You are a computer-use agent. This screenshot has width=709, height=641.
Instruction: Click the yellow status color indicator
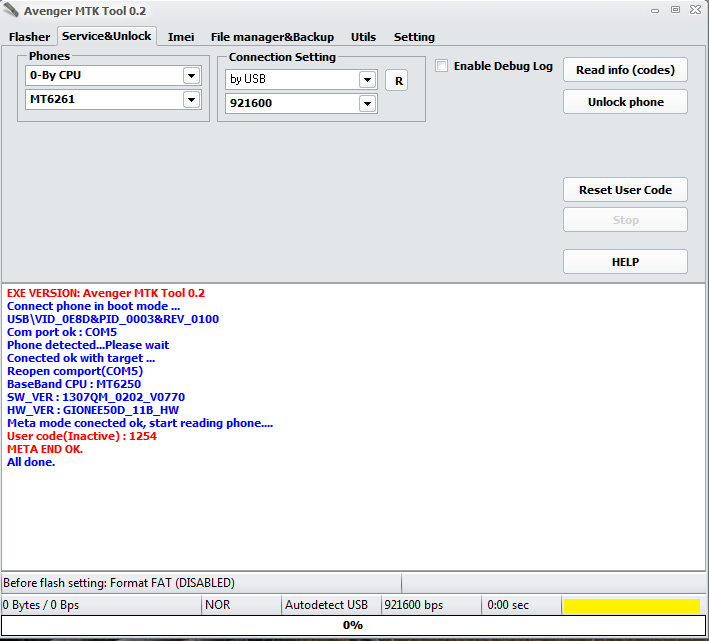pos(631,606)
